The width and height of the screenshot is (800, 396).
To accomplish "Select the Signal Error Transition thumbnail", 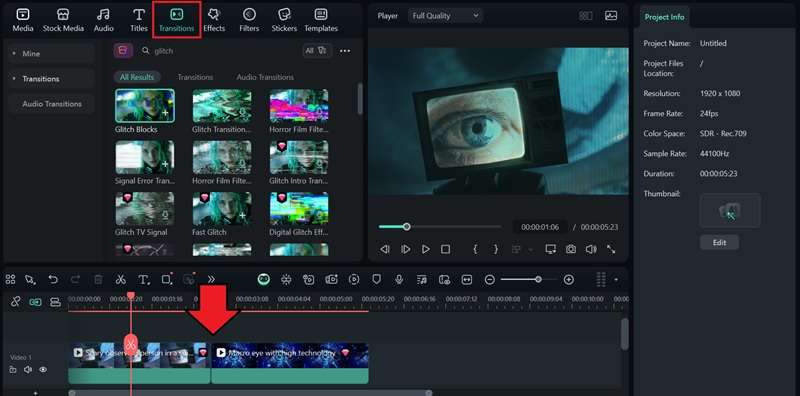I will pyautogui.click(x=145, y=157).
